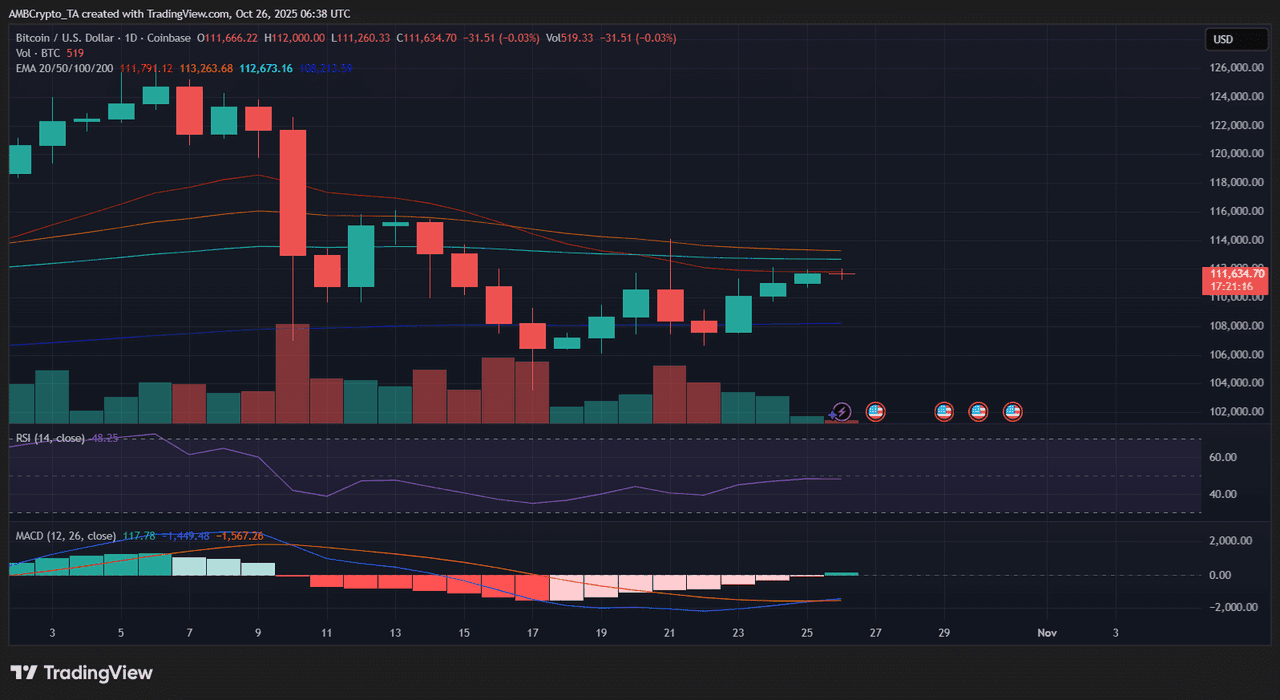Viewport: 1280px width, 700px height.
Task: Click the cyan EMA 100 value 112,673.16
Action: point(265,68)
